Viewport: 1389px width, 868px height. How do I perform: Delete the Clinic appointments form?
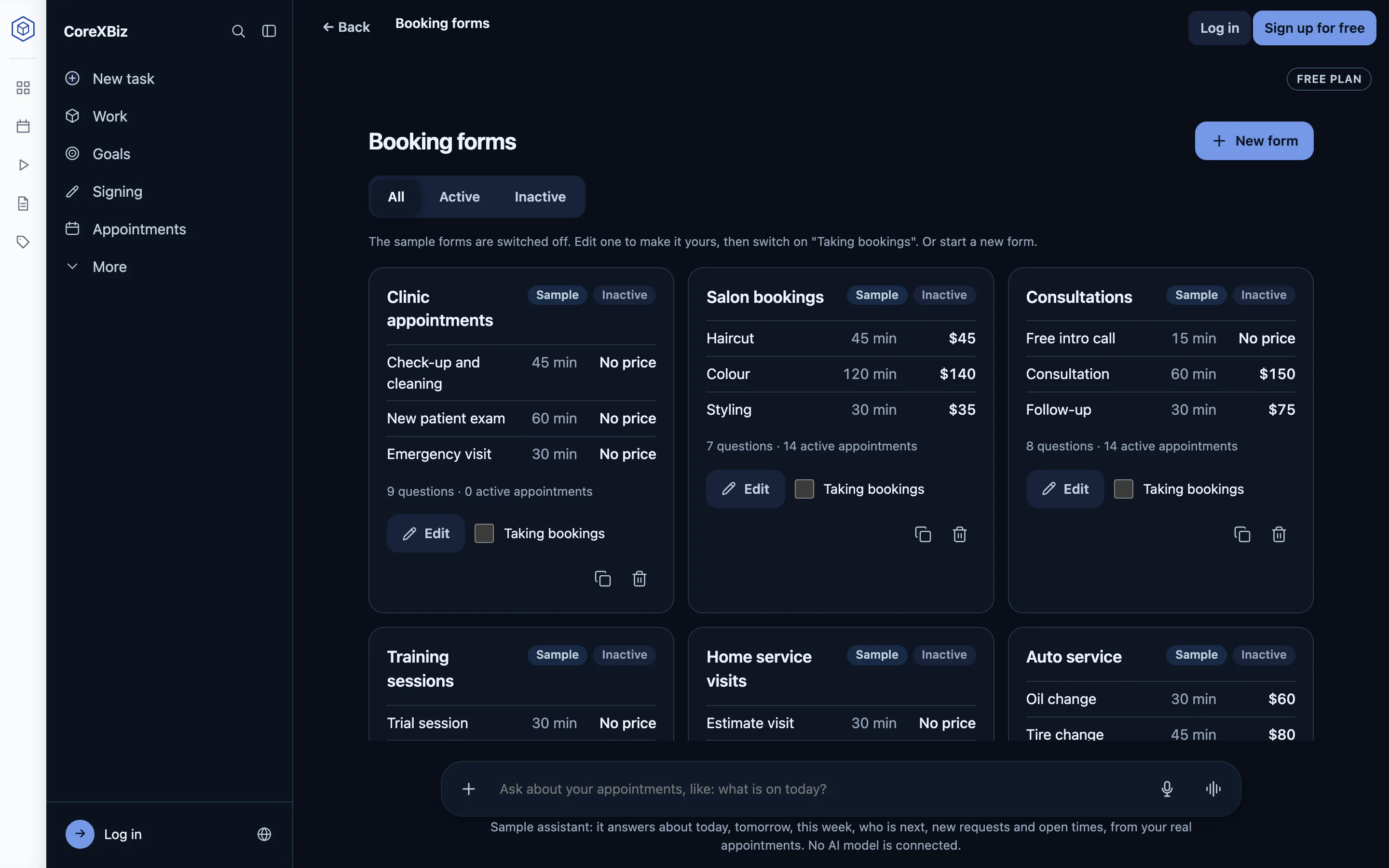coord(640,579)
